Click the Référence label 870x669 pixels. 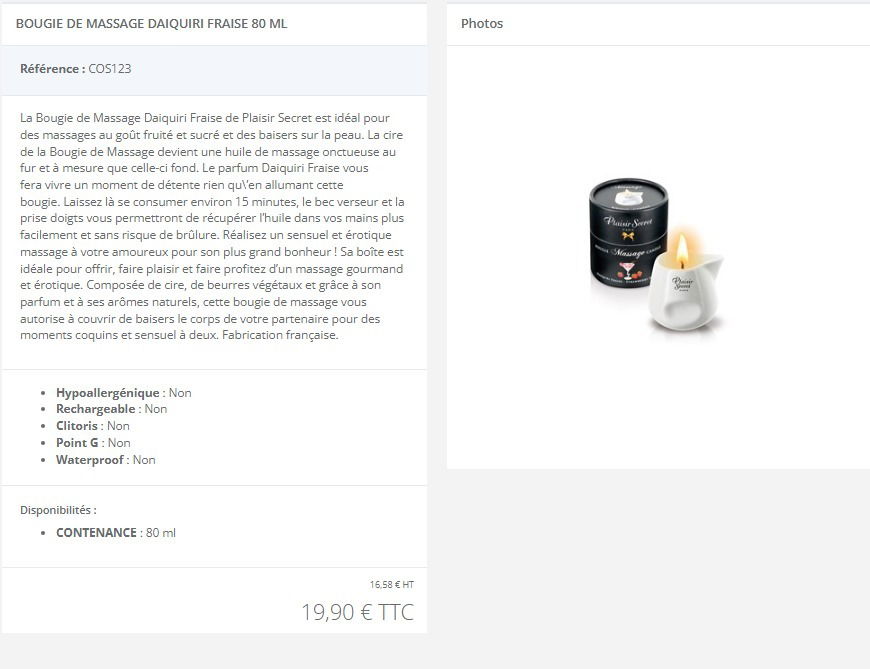[53, 69]
